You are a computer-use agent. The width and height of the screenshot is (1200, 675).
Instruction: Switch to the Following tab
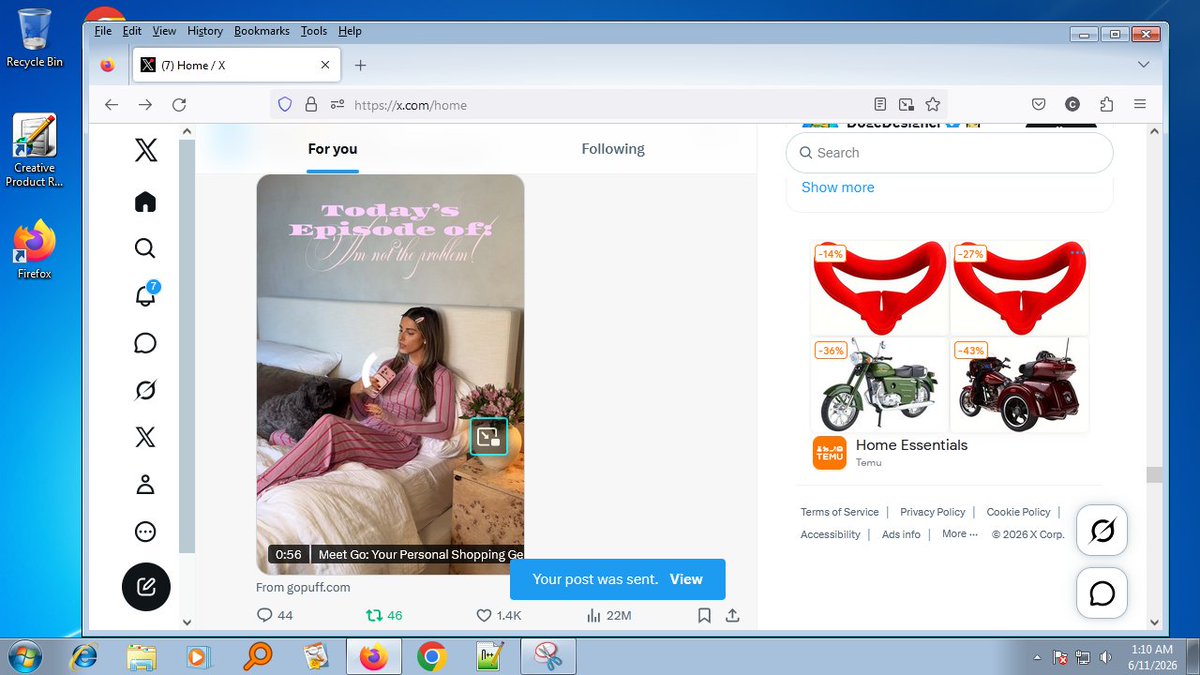pos(613,149)
